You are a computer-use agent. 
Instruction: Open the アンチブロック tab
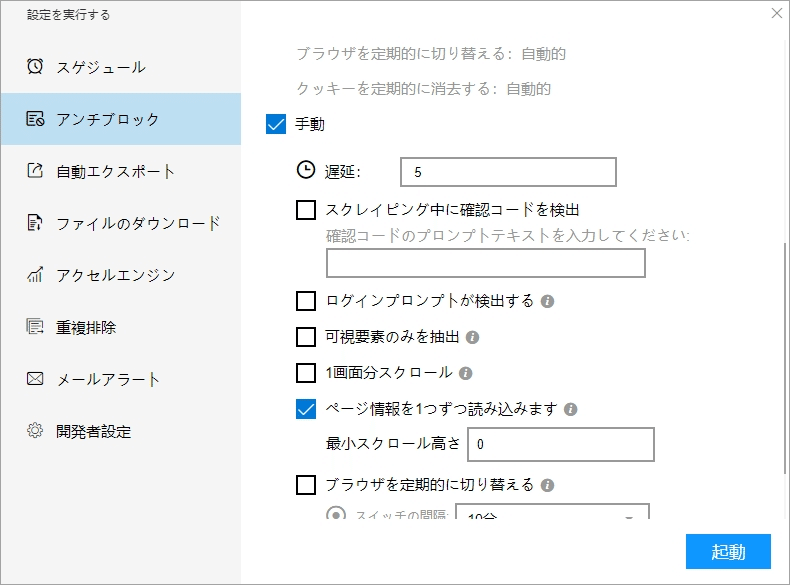(x=120, y=119)
